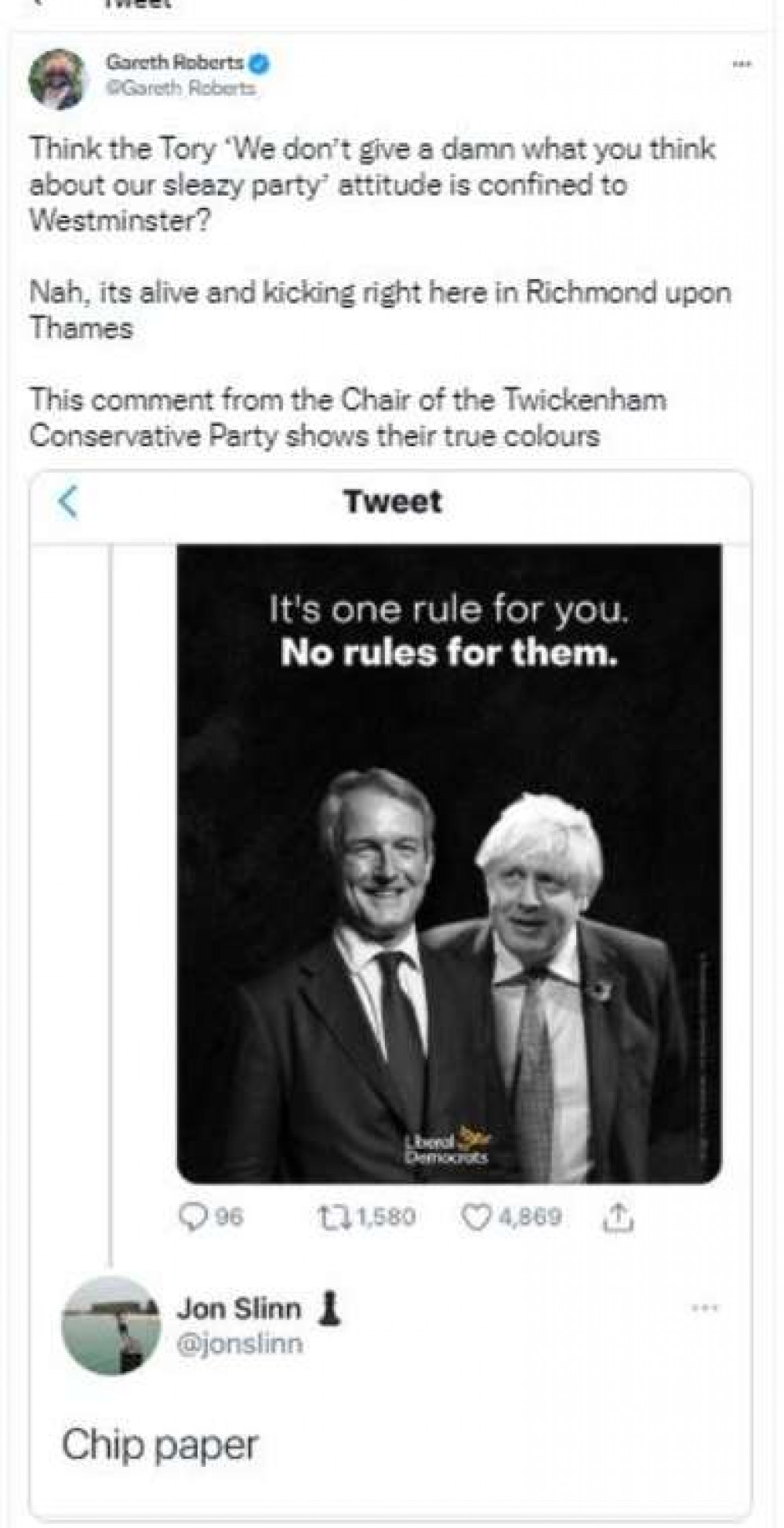The width and height of the screenshot is (784, 1528).
Task: Click the Gareth Roberts display name
Action: coord(176,62)
